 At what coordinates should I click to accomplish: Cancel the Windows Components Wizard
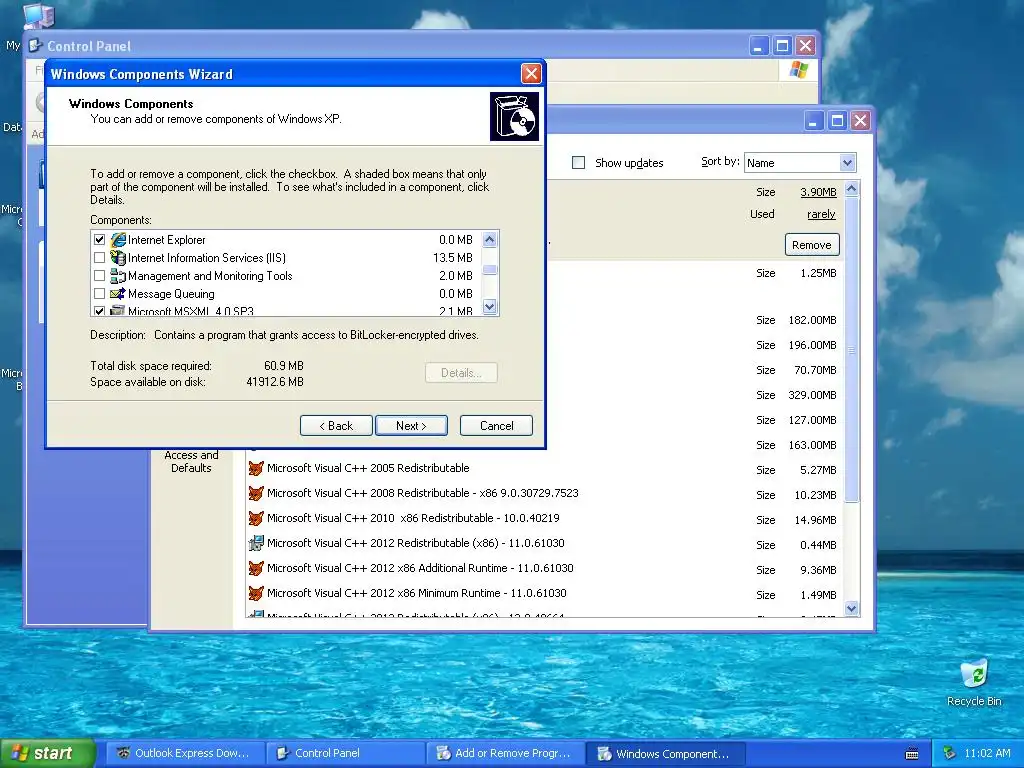tap(496, 426)
